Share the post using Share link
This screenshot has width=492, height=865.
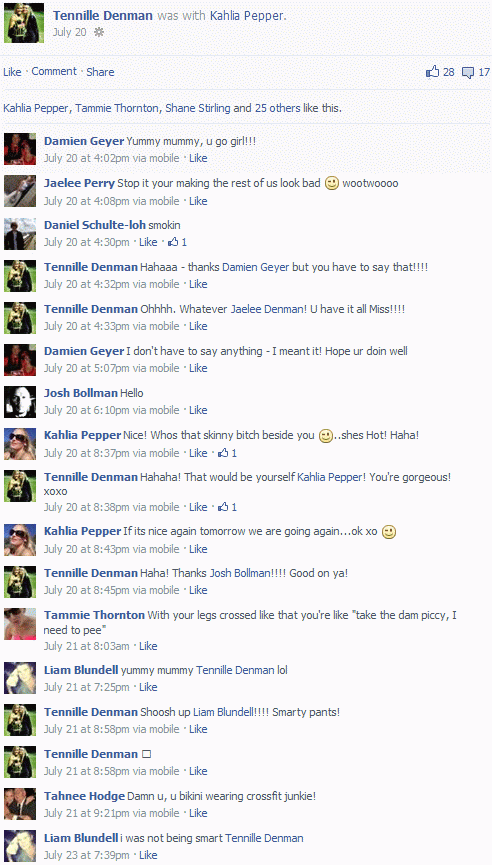[x=100, y=72]
